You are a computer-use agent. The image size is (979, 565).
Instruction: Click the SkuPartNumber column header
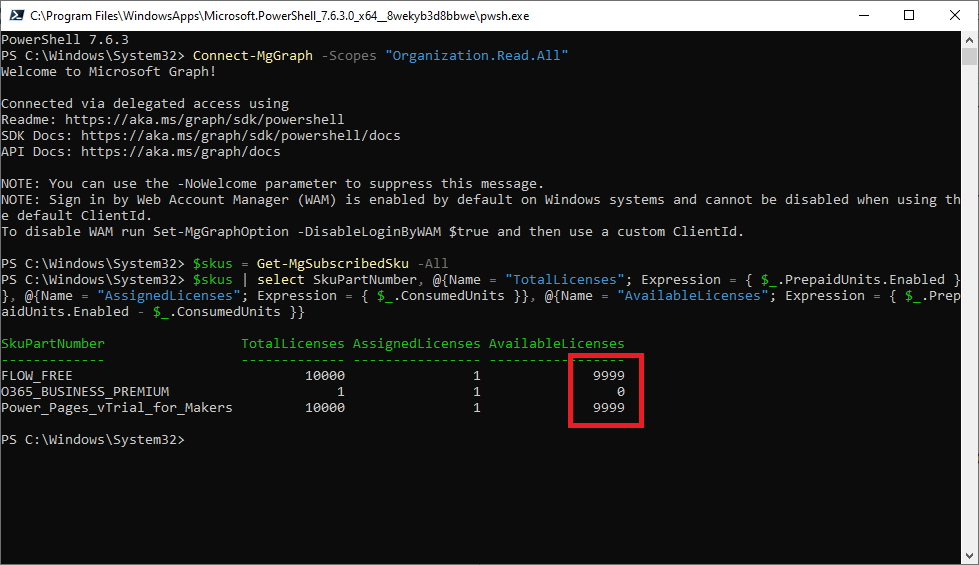tap(53, 343)
